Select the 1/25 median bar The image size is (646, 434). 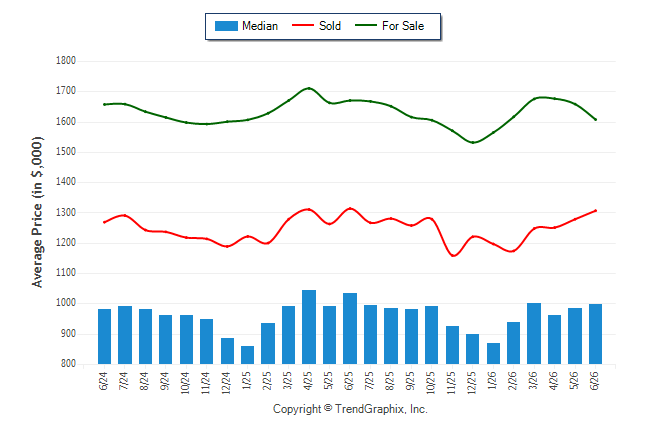(x=247, y=355)
